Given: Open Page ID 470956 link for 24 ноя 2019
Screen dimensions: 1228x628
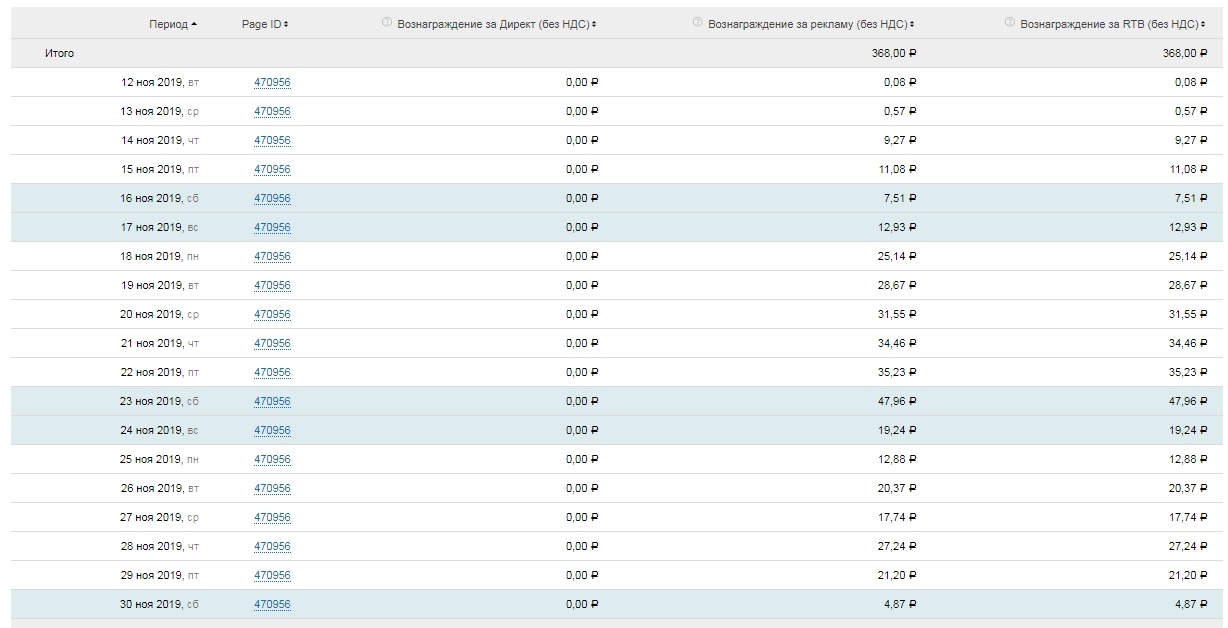Looking at the screenshot, I should coord(272,430).
